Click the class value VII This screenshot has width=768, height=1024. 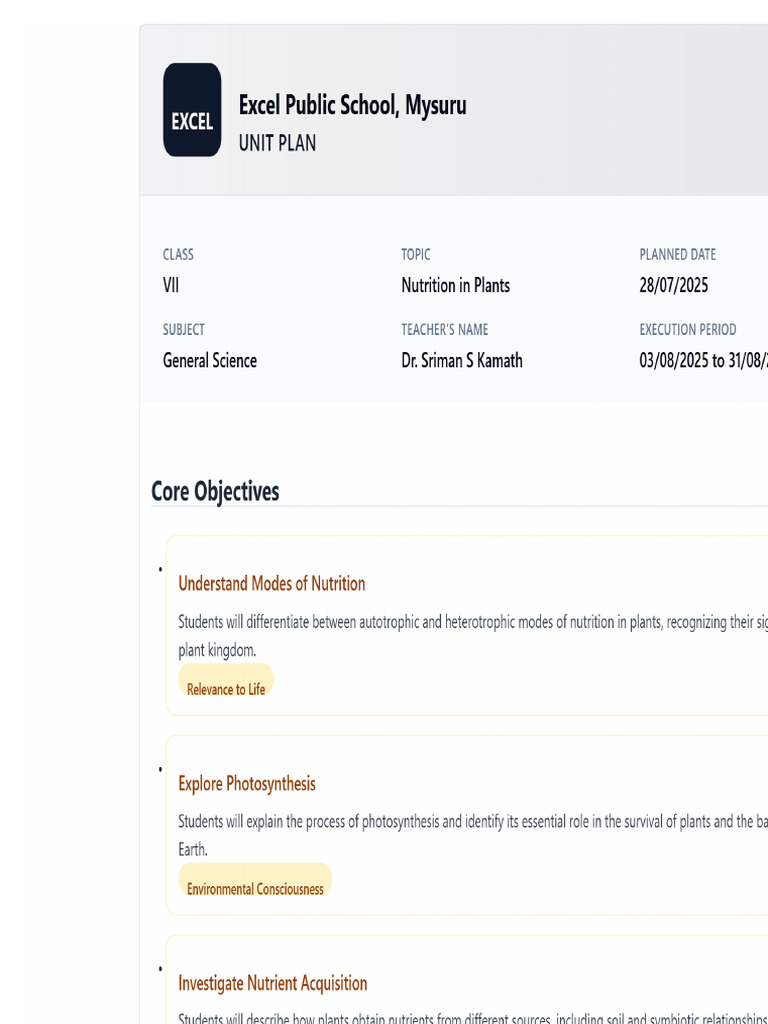point(171,285)
